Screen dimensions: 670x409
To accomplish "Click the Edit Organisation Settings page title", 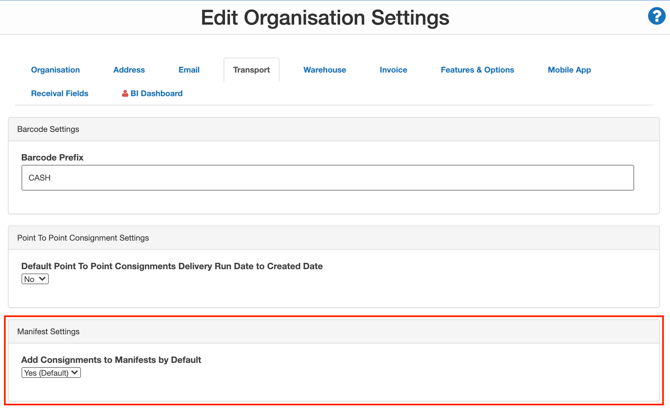I will click(325, 18).
